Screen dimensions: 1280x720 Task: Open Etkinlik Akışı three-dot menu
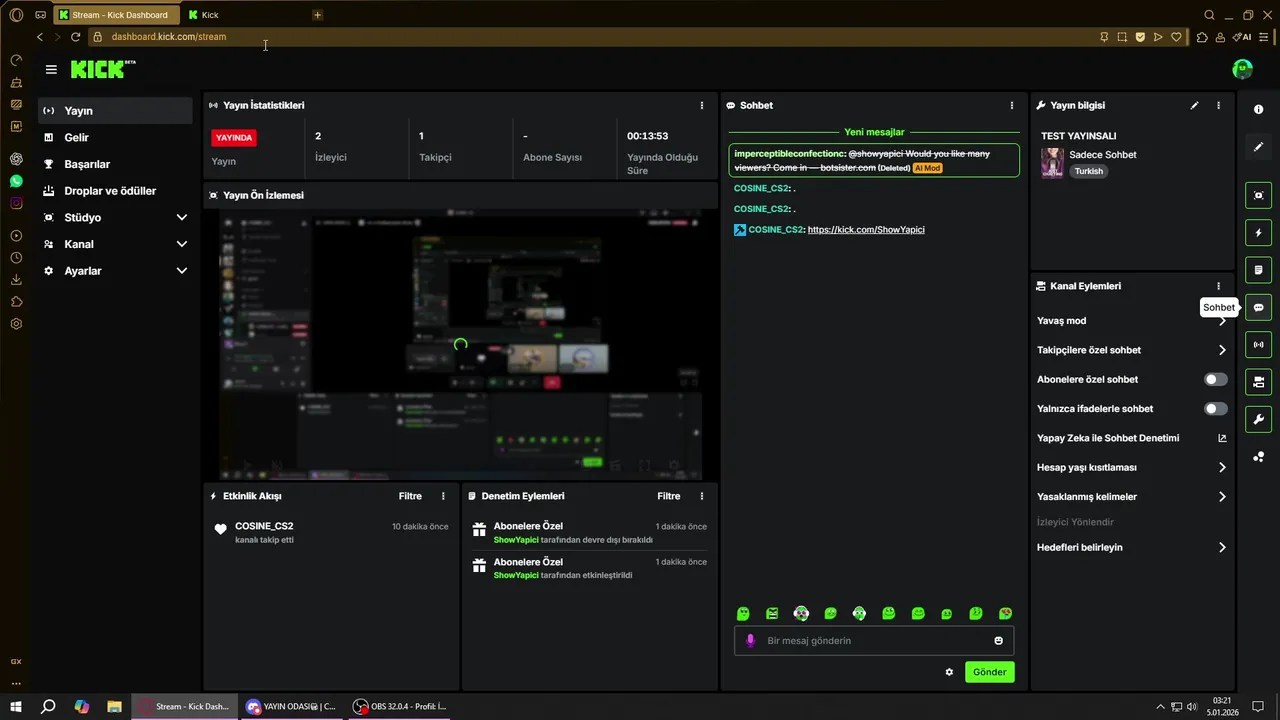(x=443, y=496)
